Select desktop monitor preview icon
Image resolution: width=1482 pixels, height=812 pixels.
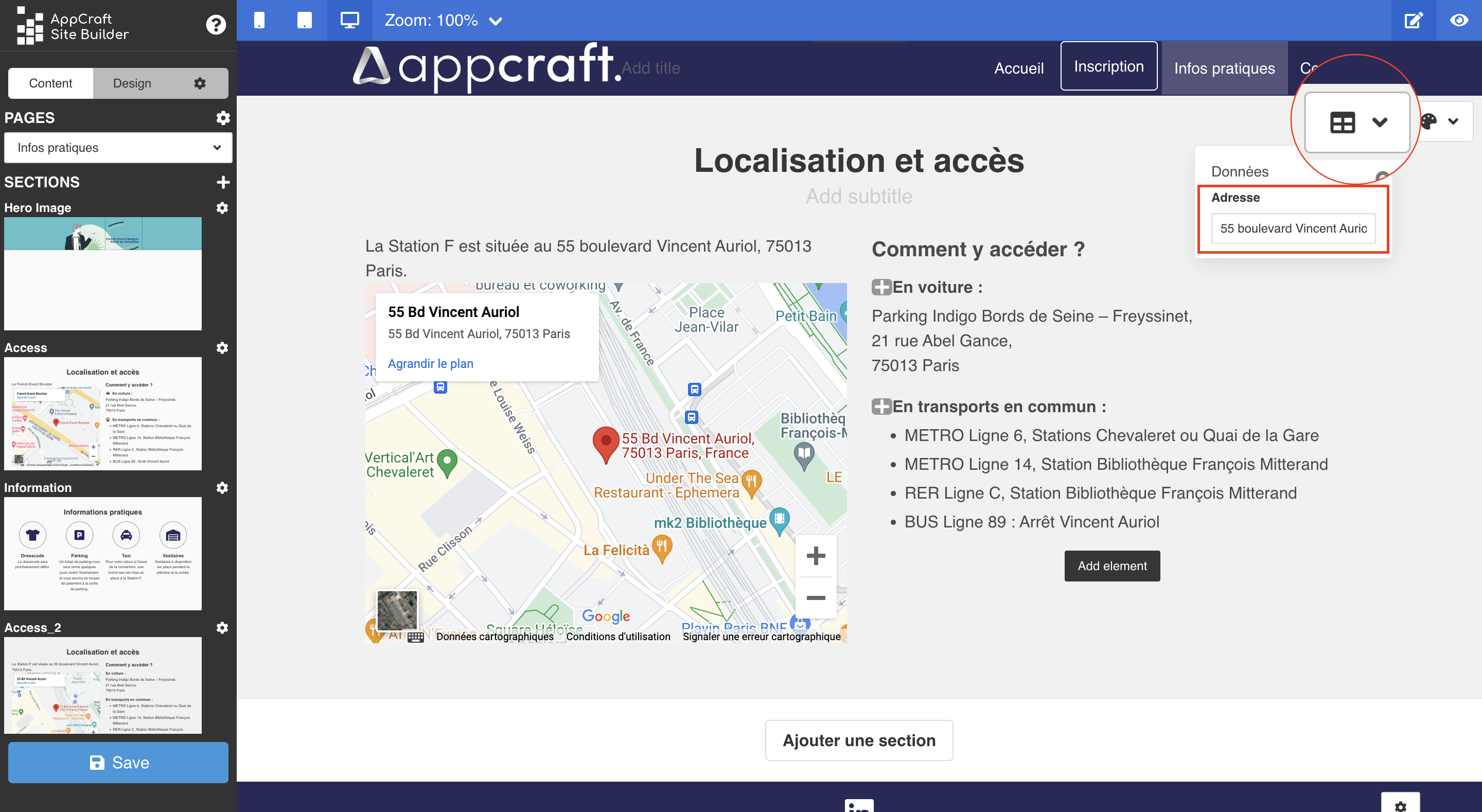pos(349,20)
